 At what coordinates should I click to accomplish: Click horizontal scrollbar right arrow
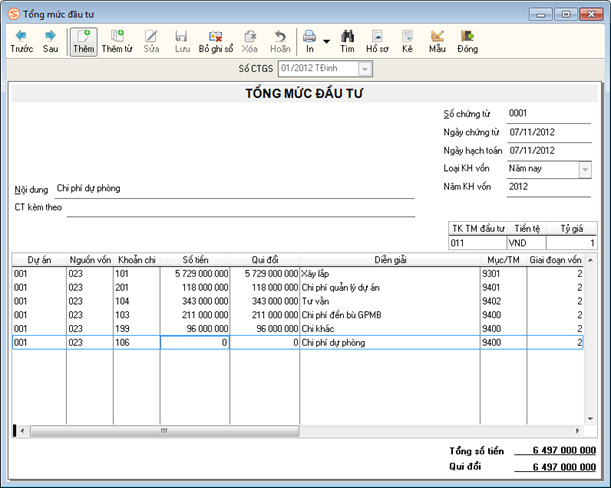(577, 431)
